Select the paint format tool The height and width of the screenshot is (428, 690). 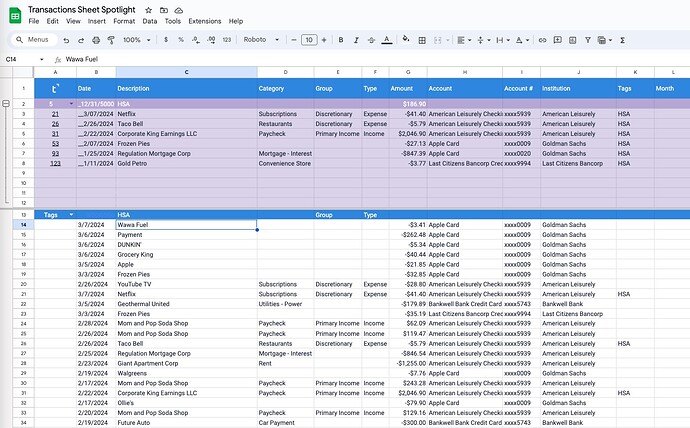[x=111, y=40]
